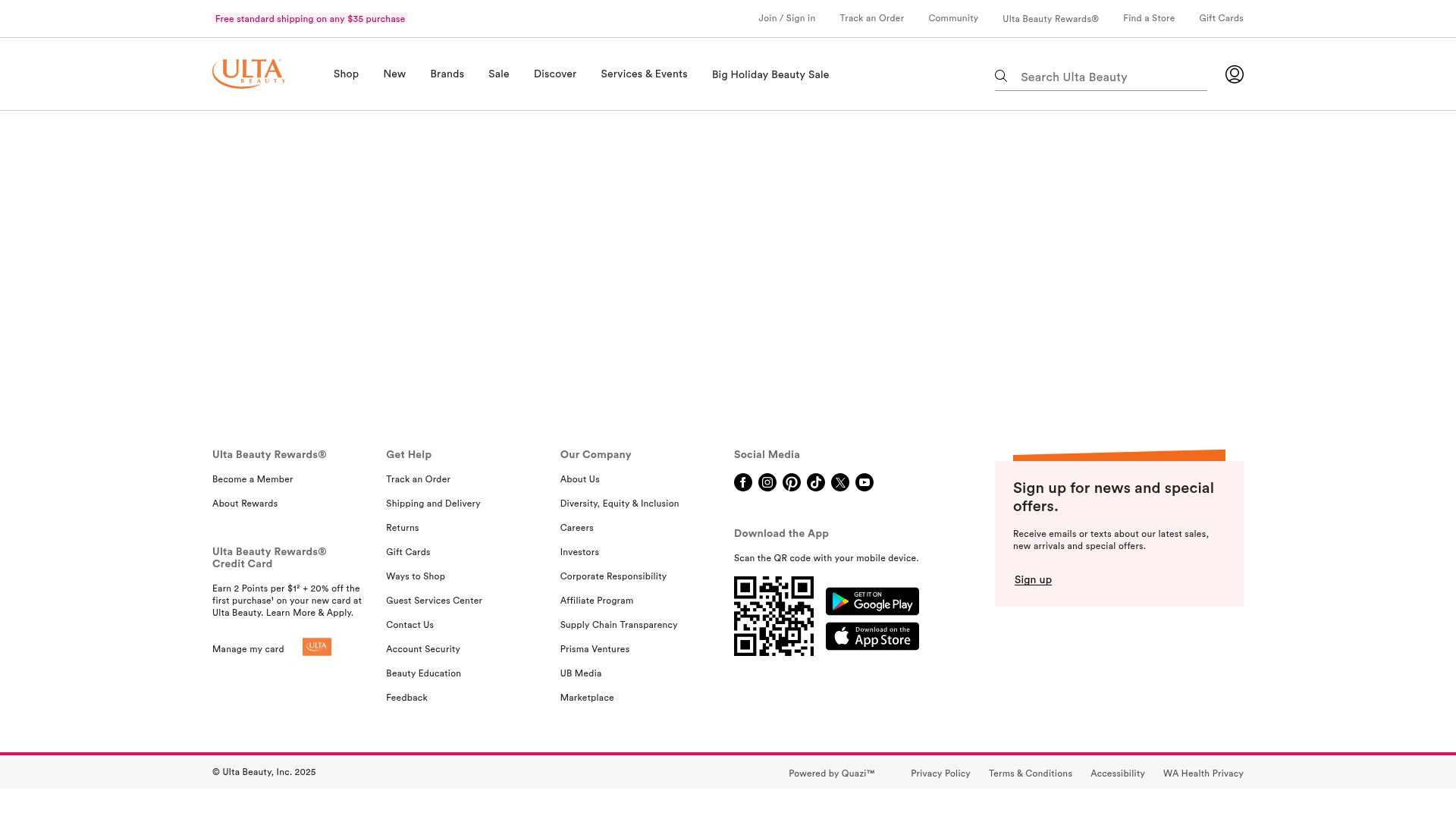This screenshot has width=1456, height=819.
Task: Open the Accessibility link
Action: tap(1118, 773)
